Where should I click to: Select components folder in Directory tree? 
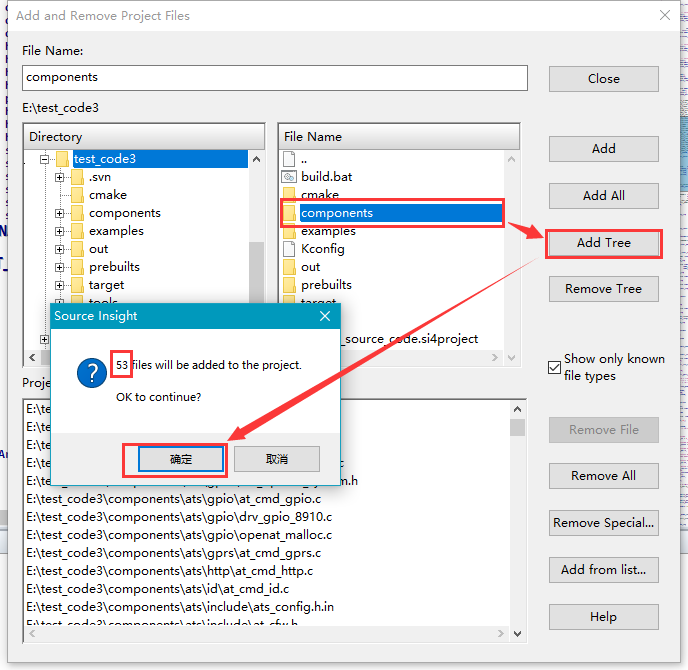(125, 213)
